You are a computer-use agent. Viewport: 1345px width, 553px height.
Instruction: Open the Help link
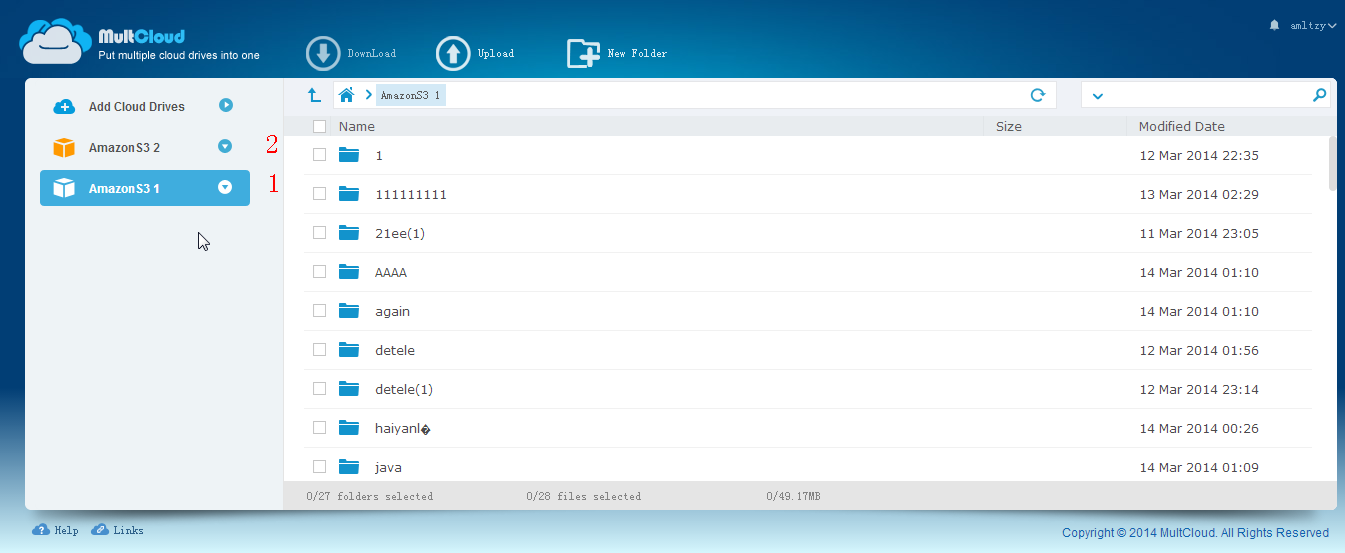67,531
